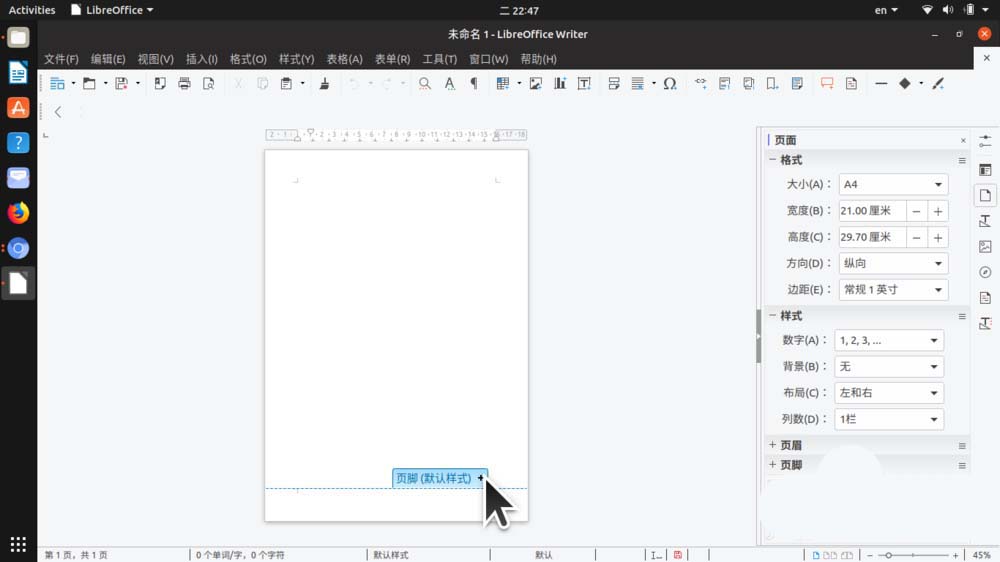Click the Clone Formatting paintbrush icon

324,84
